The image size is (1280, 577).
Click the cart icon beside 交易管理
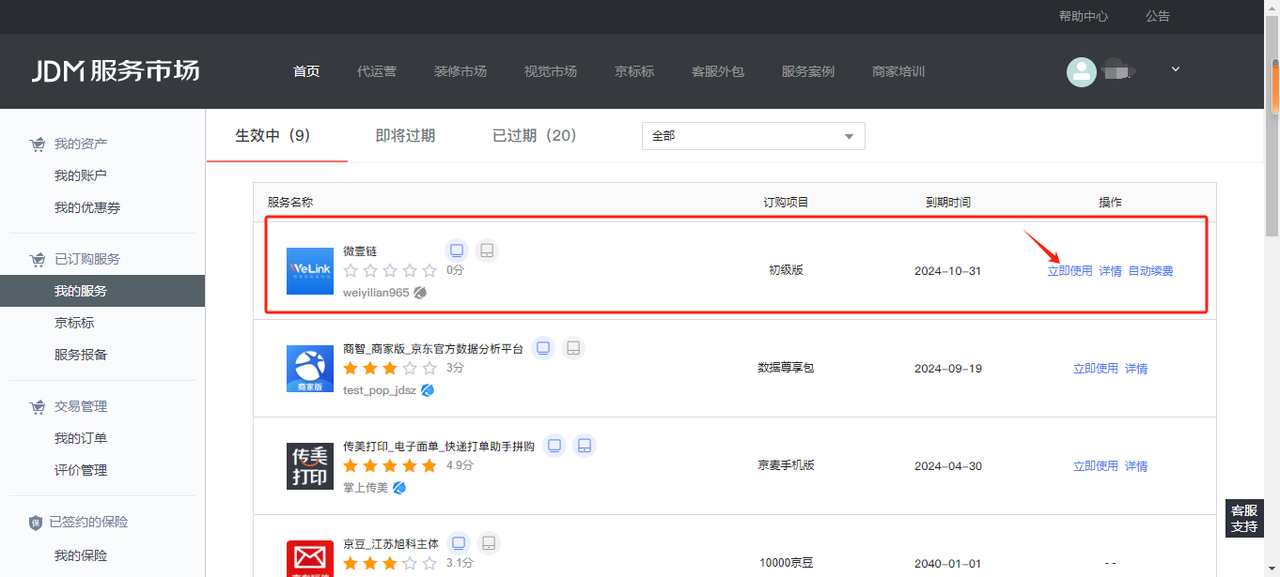pyautogui.click(x=38, y=407)
